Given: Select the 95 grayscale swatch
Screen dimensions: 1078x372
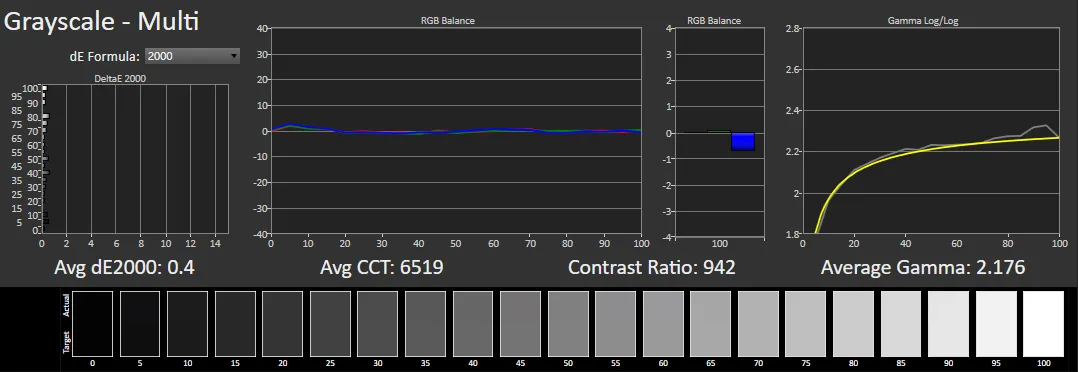Looking at the screenshot, I should (996, 323).
